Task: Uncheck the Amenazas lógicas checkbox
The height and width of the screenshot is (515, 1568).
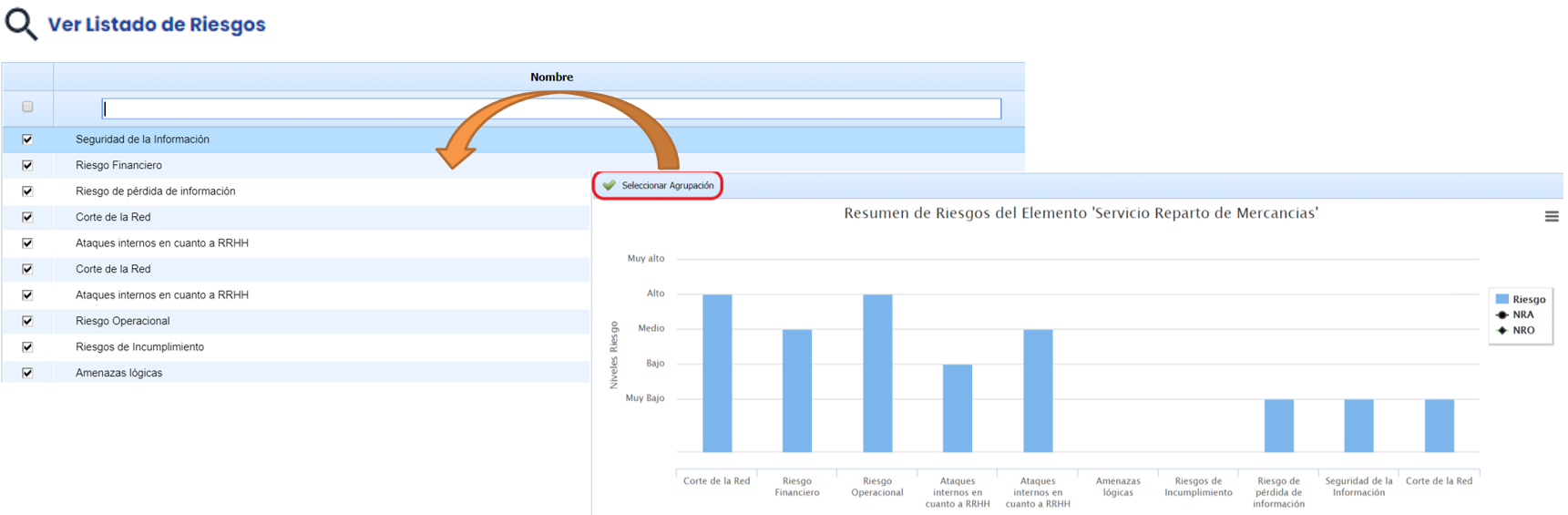Action: (27, 373)
